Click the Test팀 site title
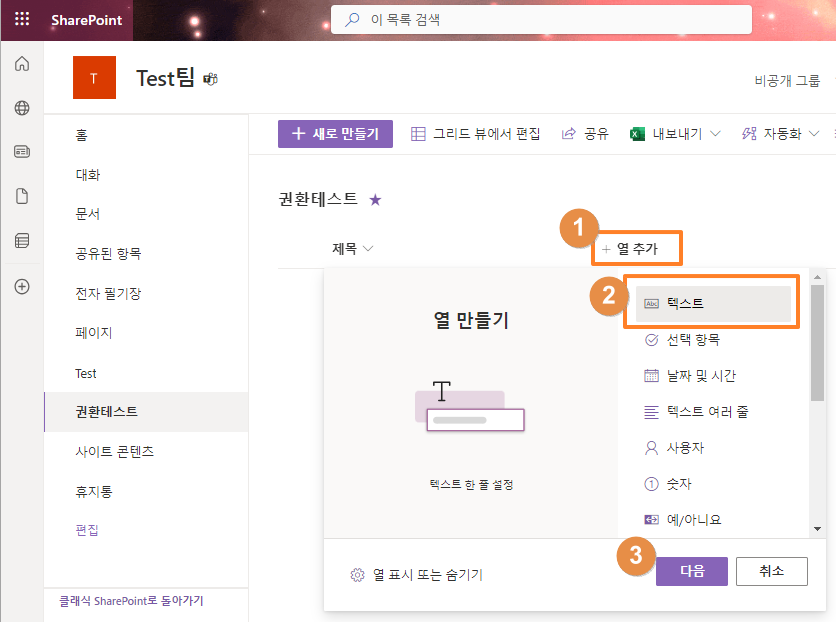The width and height of the screenshot is (836, 622). [165, 78]
